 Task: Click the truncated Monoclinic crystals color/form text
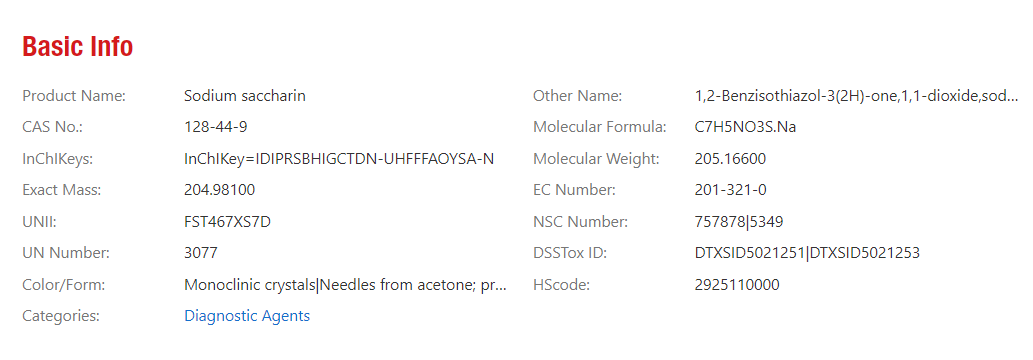(x=346, y=285)
